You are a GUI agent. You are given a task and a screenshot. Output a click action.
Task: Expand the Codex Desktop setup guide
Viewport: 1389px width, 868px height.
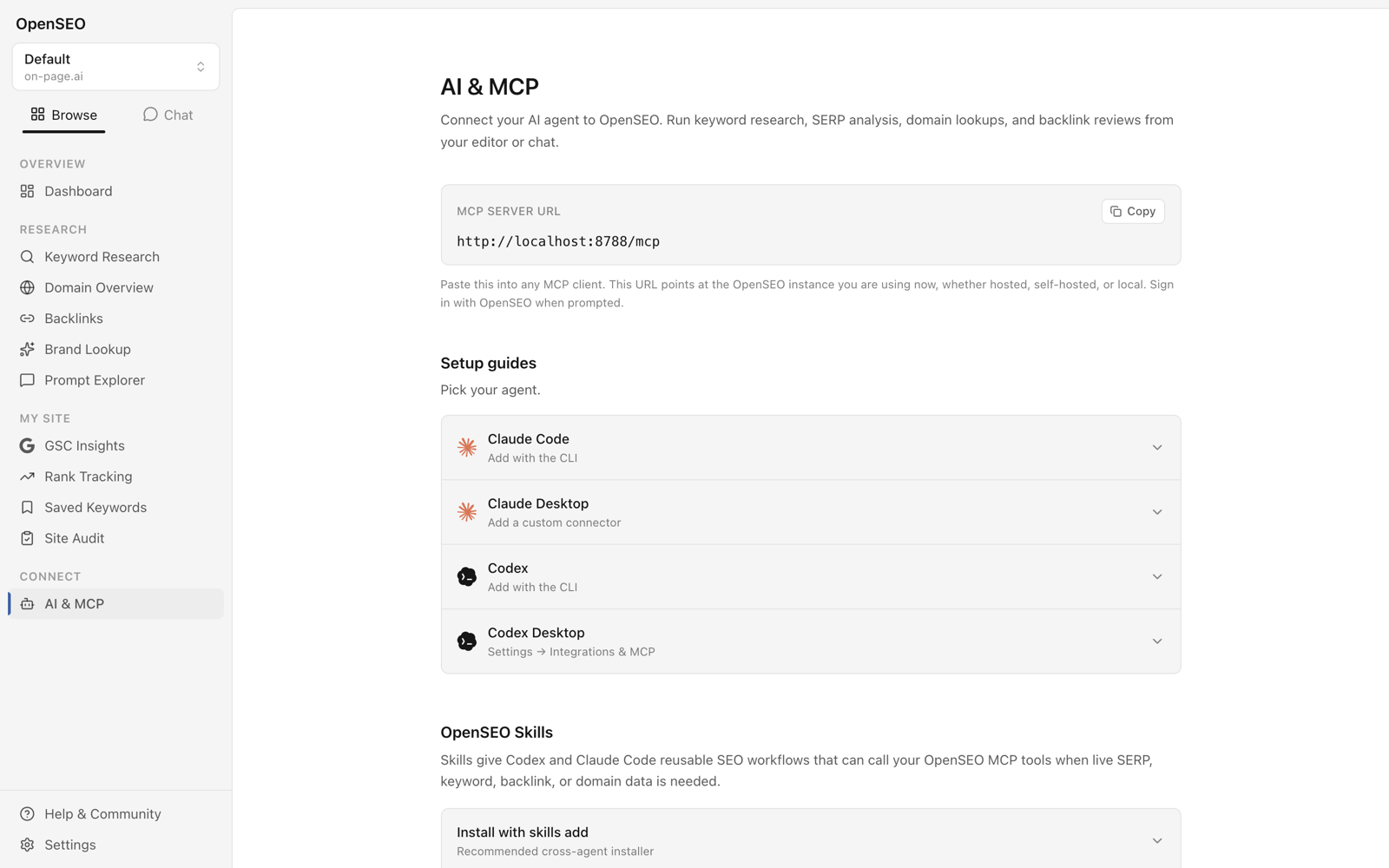point(811,641)
